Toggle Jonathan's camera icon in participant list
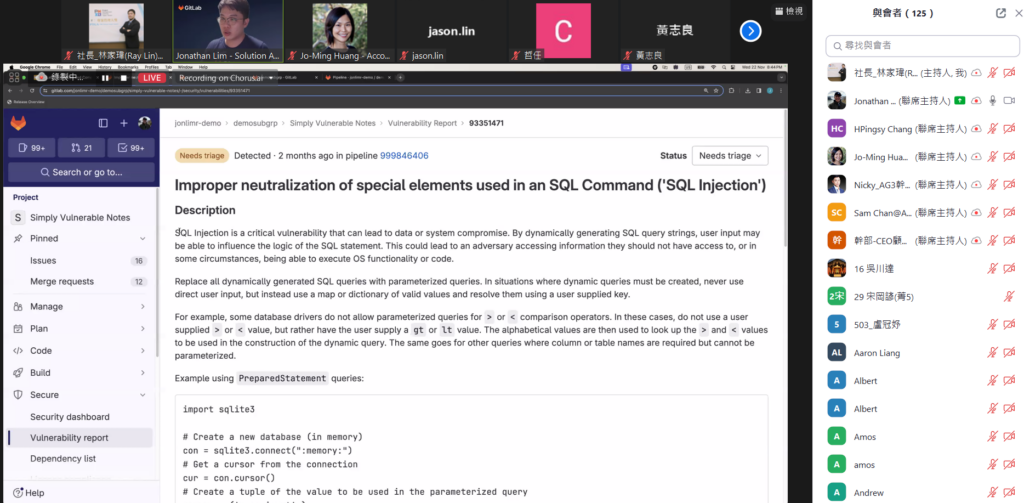 (x=1009, y=101)
